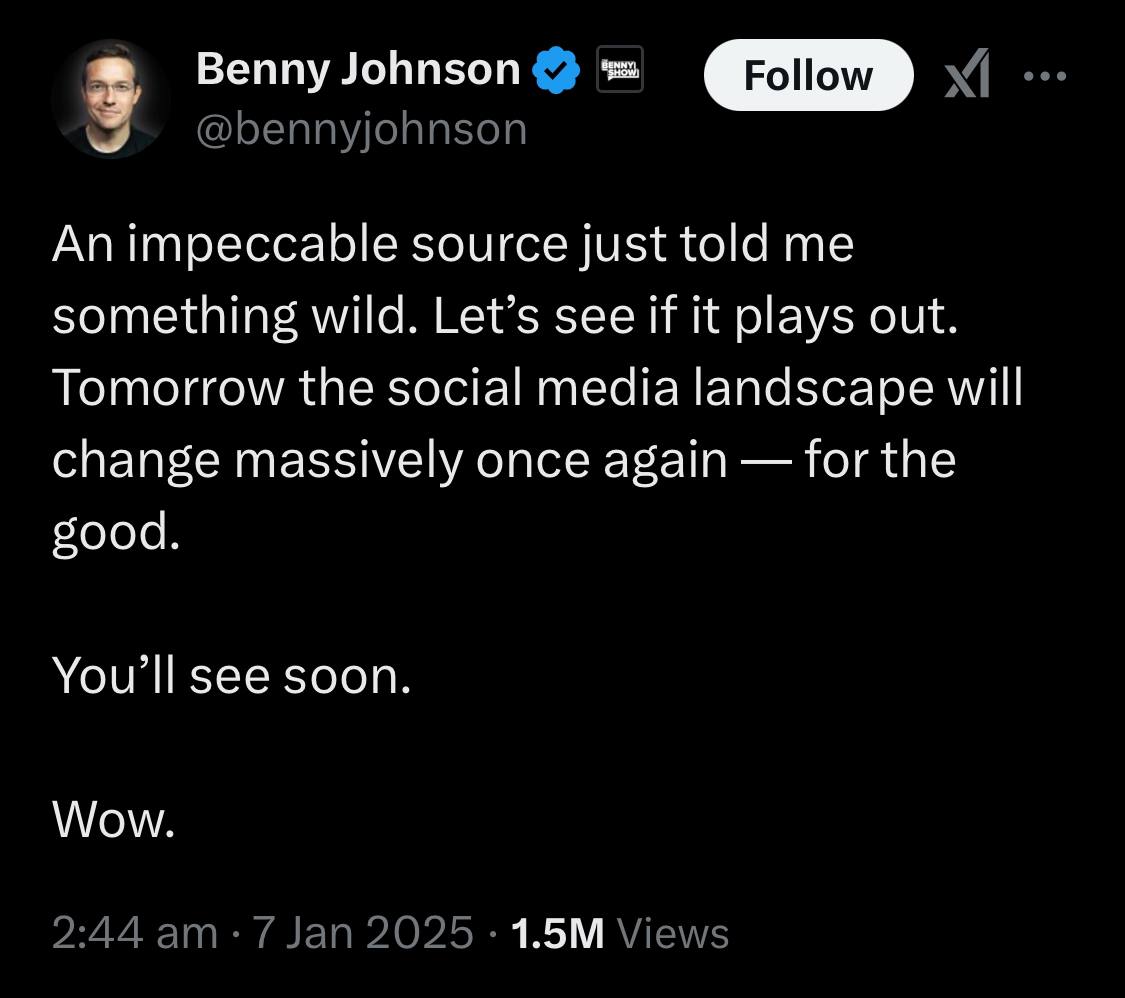Click the blue verified checkmark badge
The height and width of the screenshot is (998, 1125).
pyautogui.click(x=557, y=72)
